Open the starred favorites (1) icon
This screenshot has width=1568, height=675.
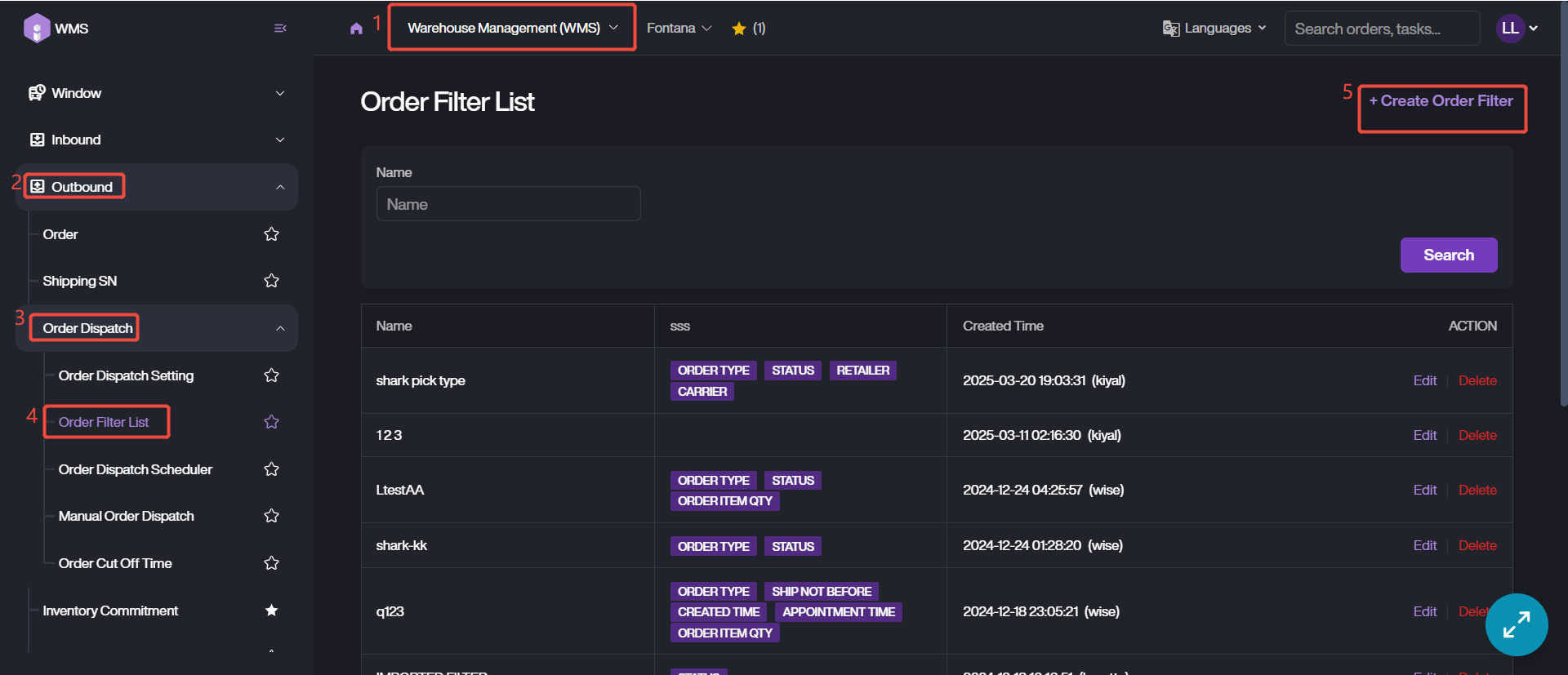tap(739, 29)
